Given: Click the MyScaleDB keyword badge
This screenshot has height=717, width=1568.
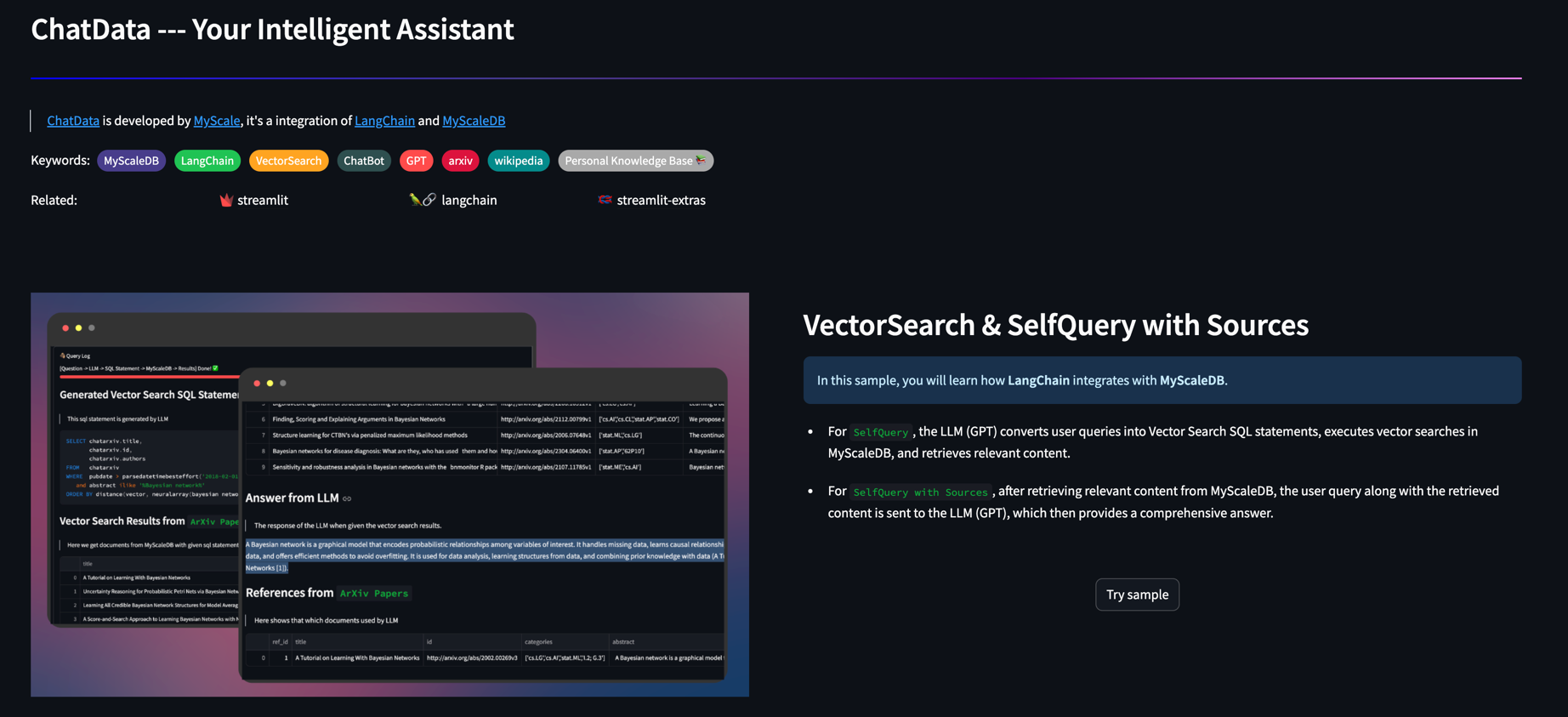Looking at the screenshot, I should tap(131, 161).
